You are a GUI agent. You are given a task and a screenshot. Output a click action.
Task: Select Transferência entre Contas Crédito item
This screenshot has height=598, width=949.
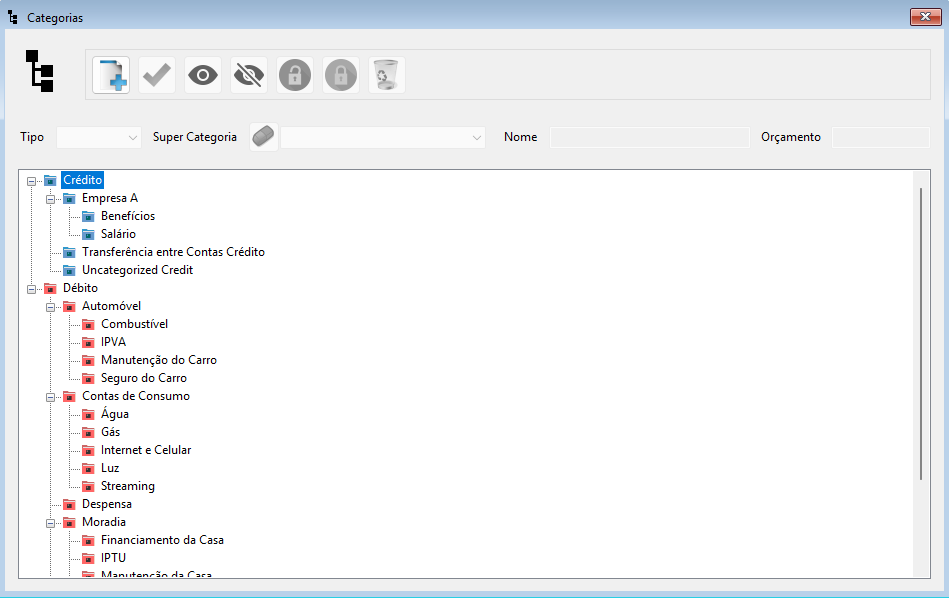coord(173,252)
